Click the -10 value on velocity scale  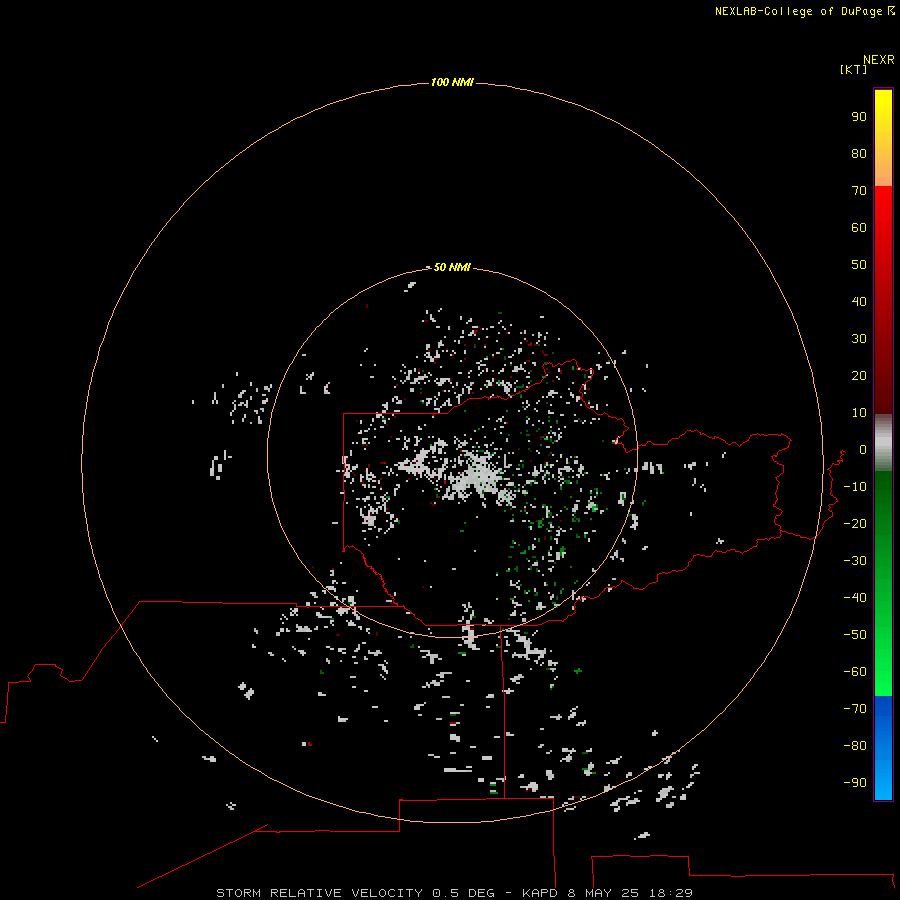855,487
